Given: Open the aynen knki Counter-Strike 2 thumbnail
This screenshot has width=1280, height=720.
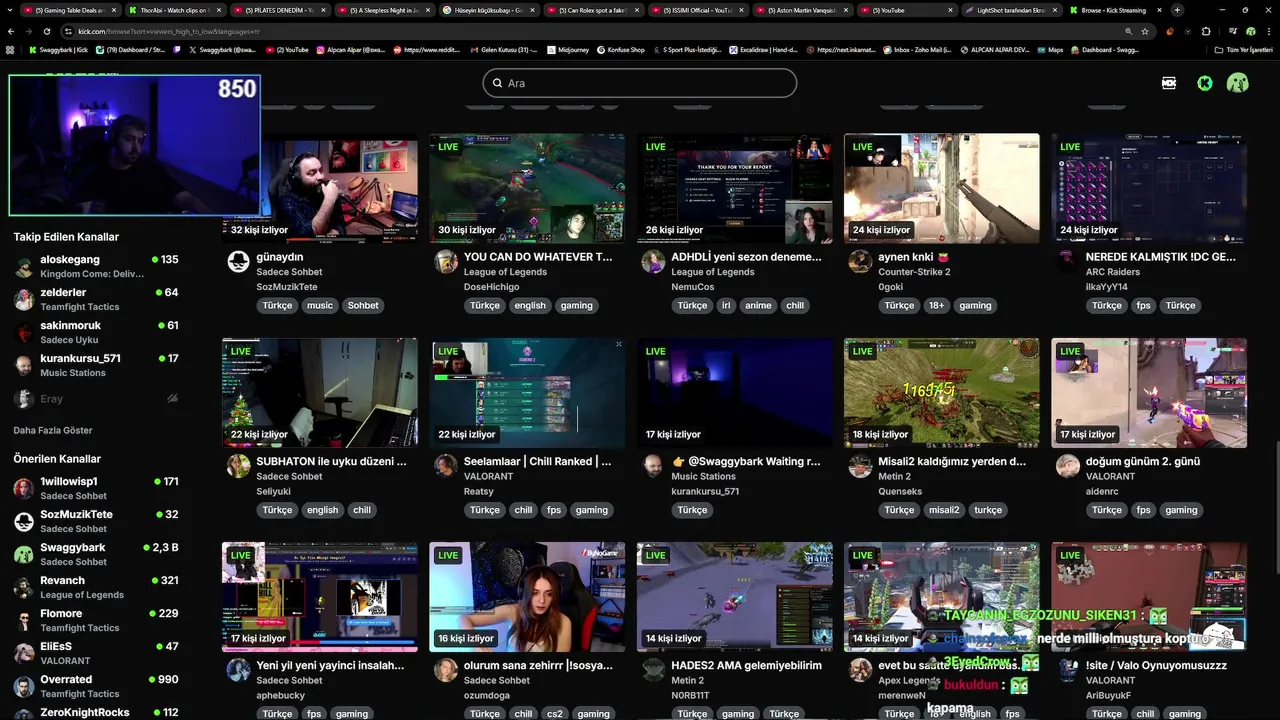Looking at the screenshot, I should (x=942, y=188).
